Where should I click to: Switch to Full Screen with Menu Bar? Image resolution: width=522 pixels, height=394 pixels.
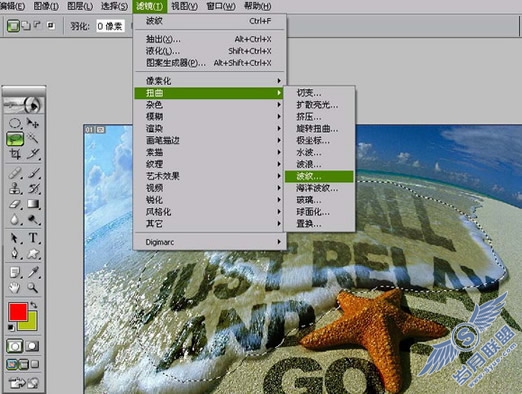[x=23, y=365]
